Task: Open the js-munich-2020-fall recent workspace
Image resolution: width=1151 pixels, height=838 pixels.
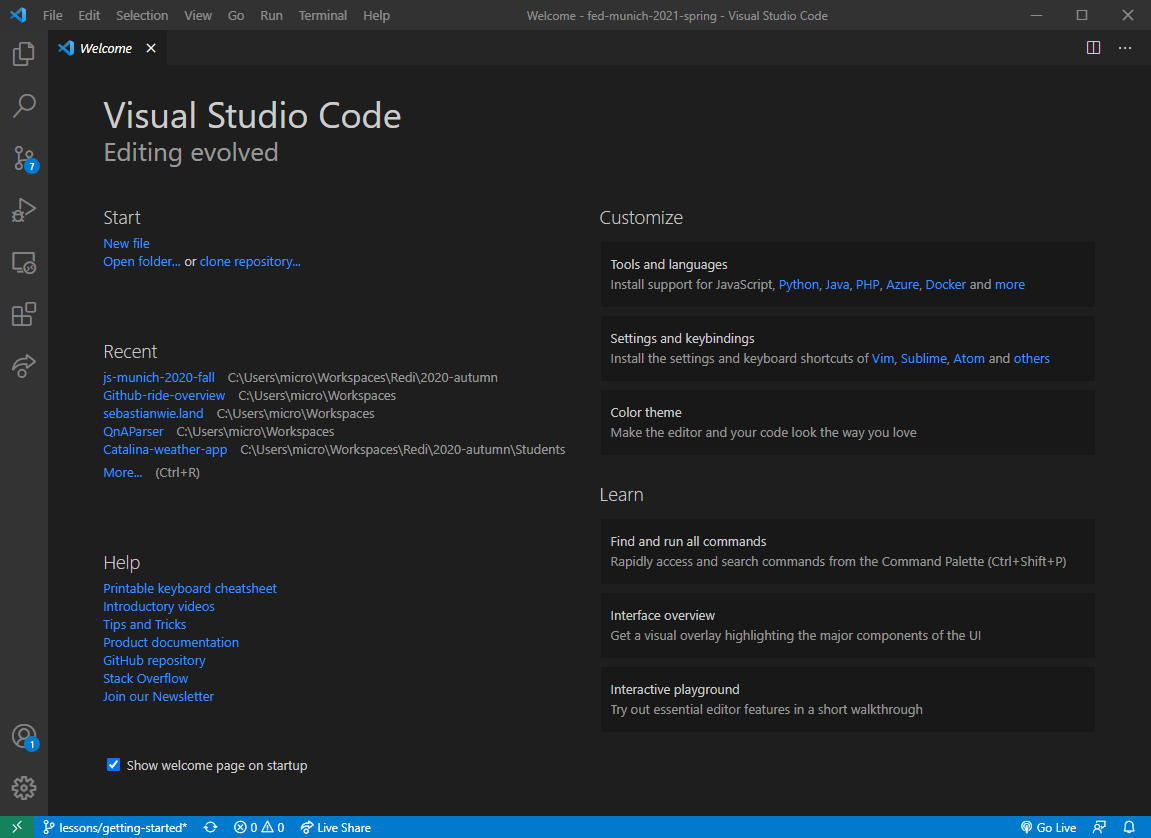Action: [158, 377]
